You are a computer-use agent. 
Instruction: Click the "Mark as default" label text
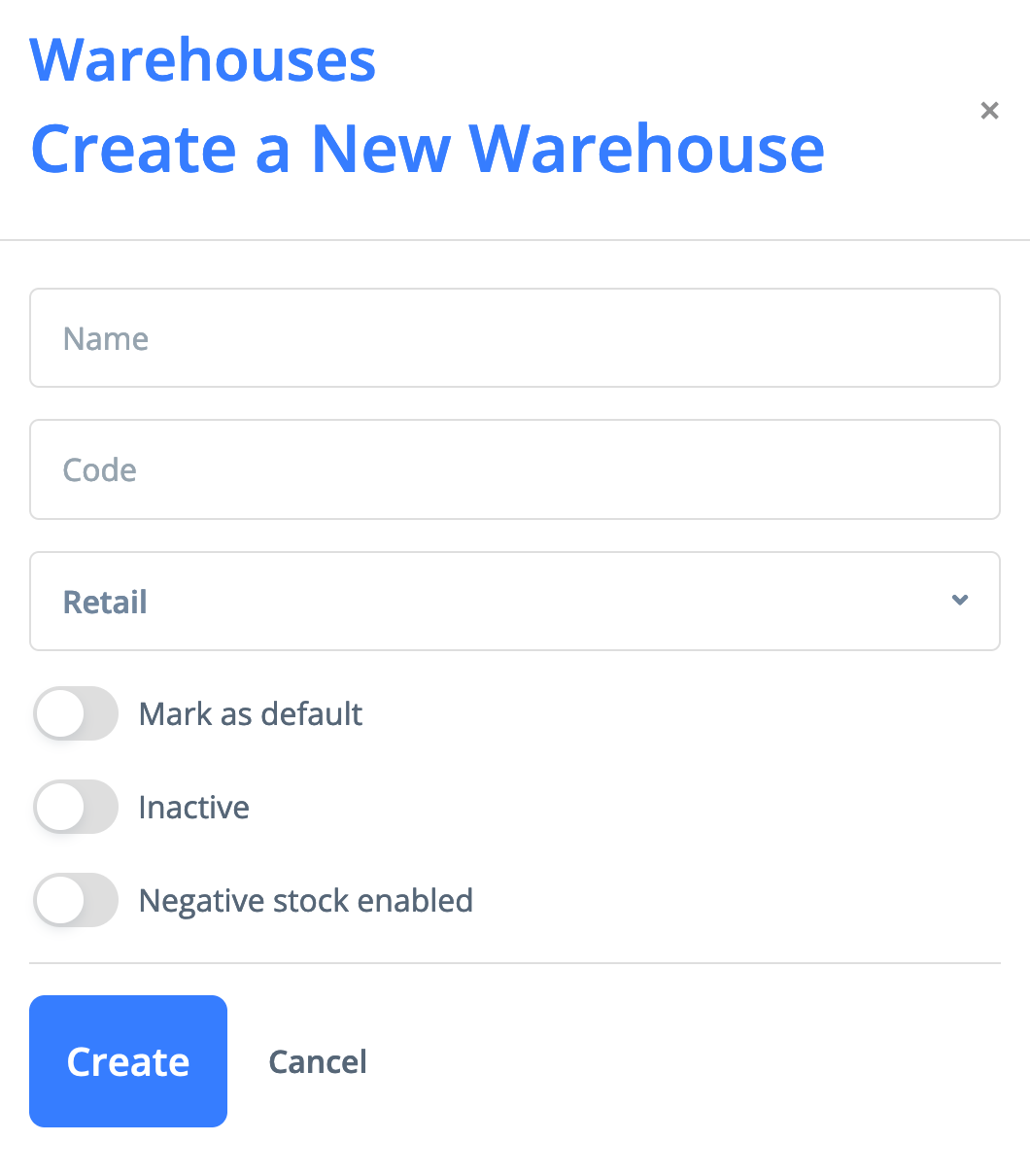click(251, 714)
